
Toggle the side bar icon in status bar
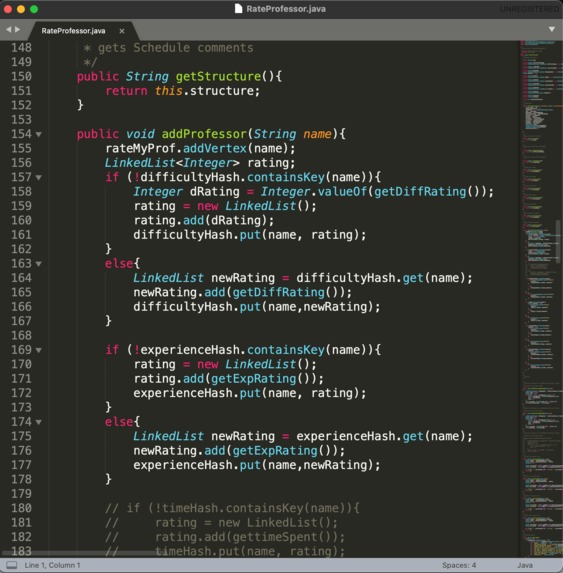[x=12, y=565]
